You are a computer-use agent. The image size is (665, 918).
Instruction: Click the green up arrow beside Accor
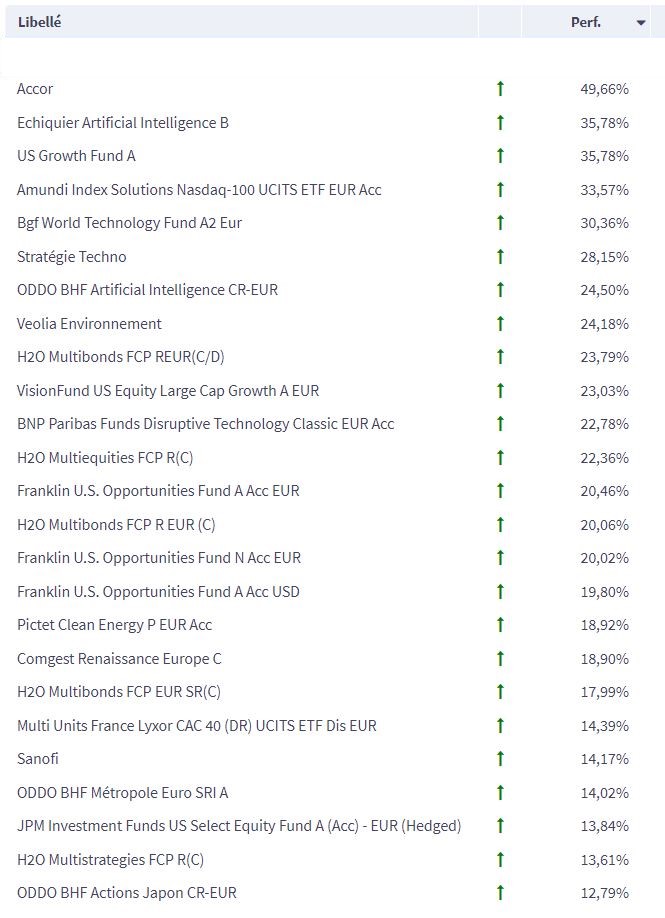click(x=500, y=89)
